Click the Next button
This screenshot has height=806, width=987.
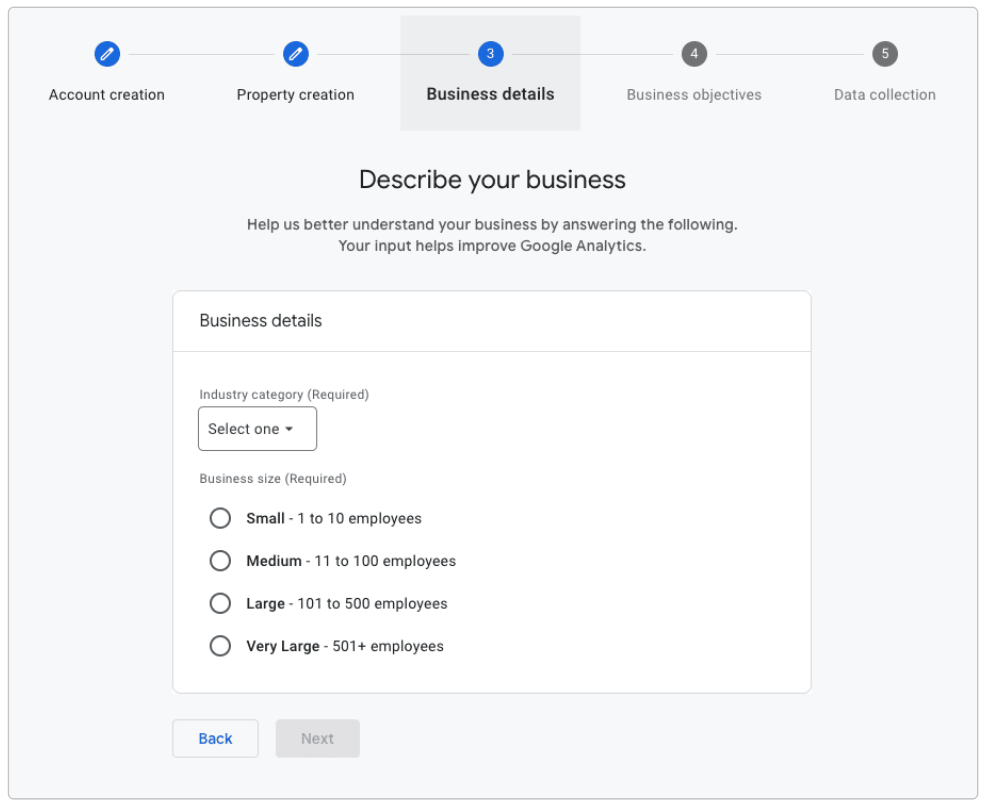pos(317,738)
